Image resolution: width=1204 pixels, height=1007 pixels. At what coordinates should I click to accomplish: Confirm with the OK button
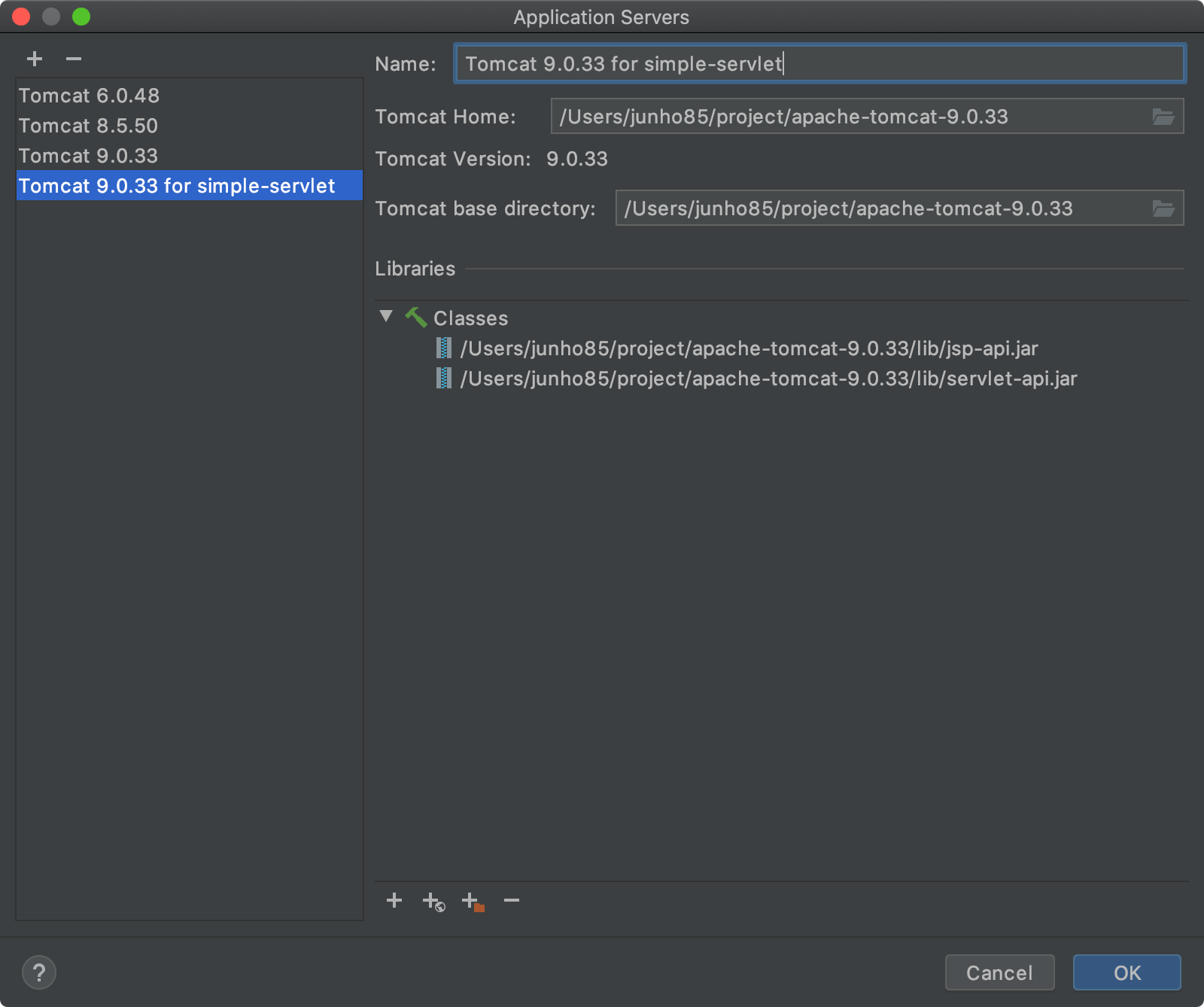click(x=1126, y=973)
